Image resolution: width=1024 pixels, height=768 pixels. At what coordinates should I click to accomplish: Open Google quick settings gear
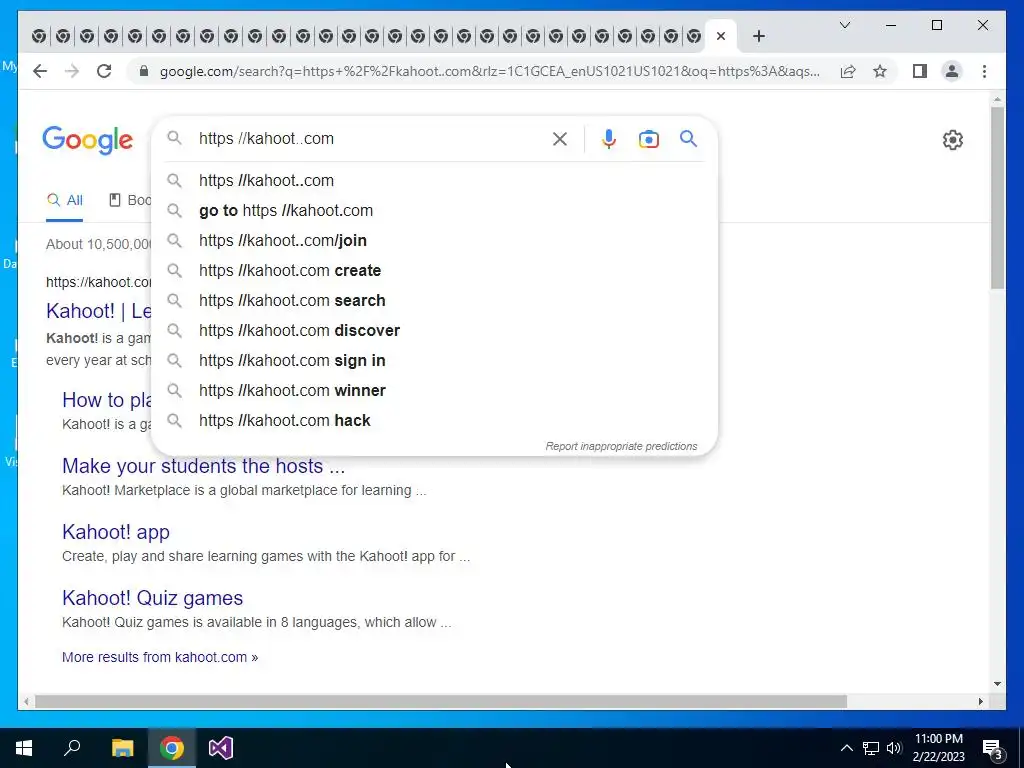tap(953, 140)
